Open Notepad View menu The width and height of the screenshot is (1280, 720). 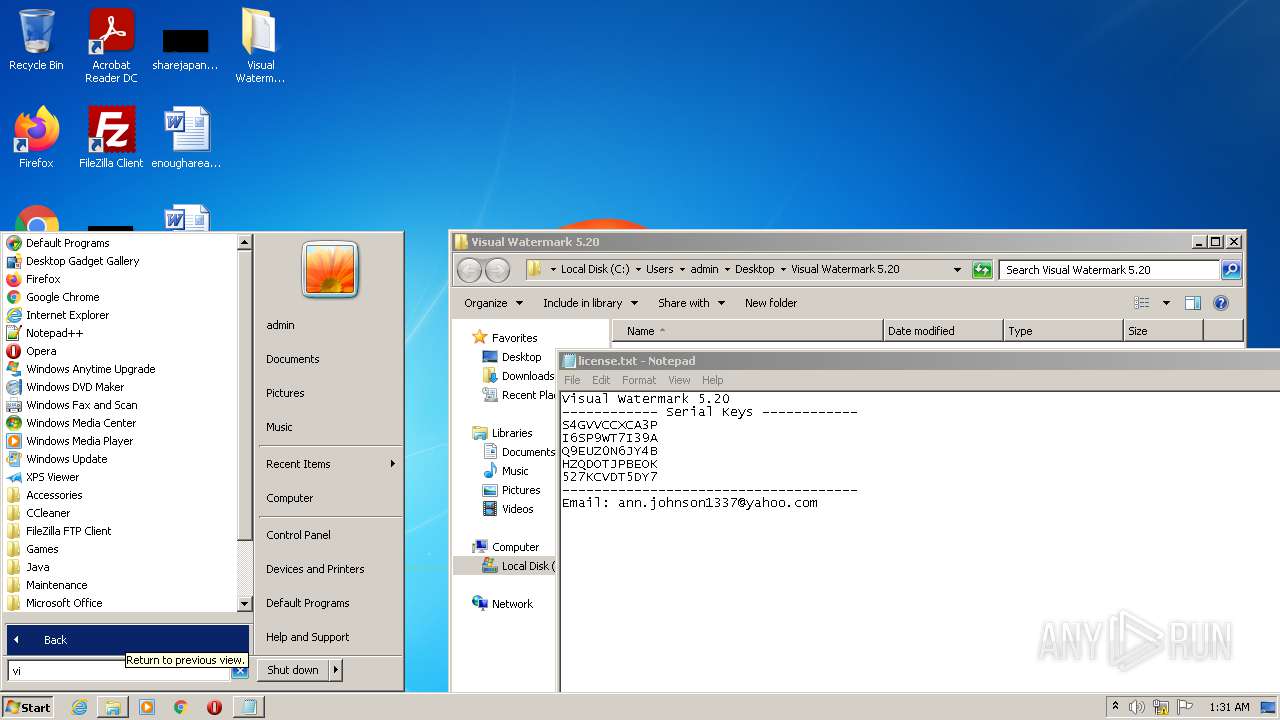[679, 380]
